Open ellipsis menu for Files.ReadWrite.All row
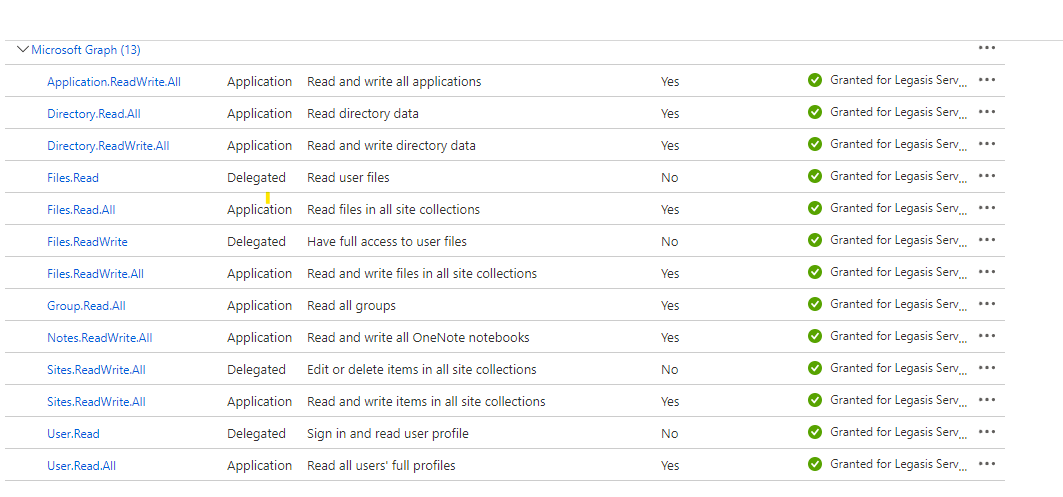1063x497 pixels. click(987, 272)
